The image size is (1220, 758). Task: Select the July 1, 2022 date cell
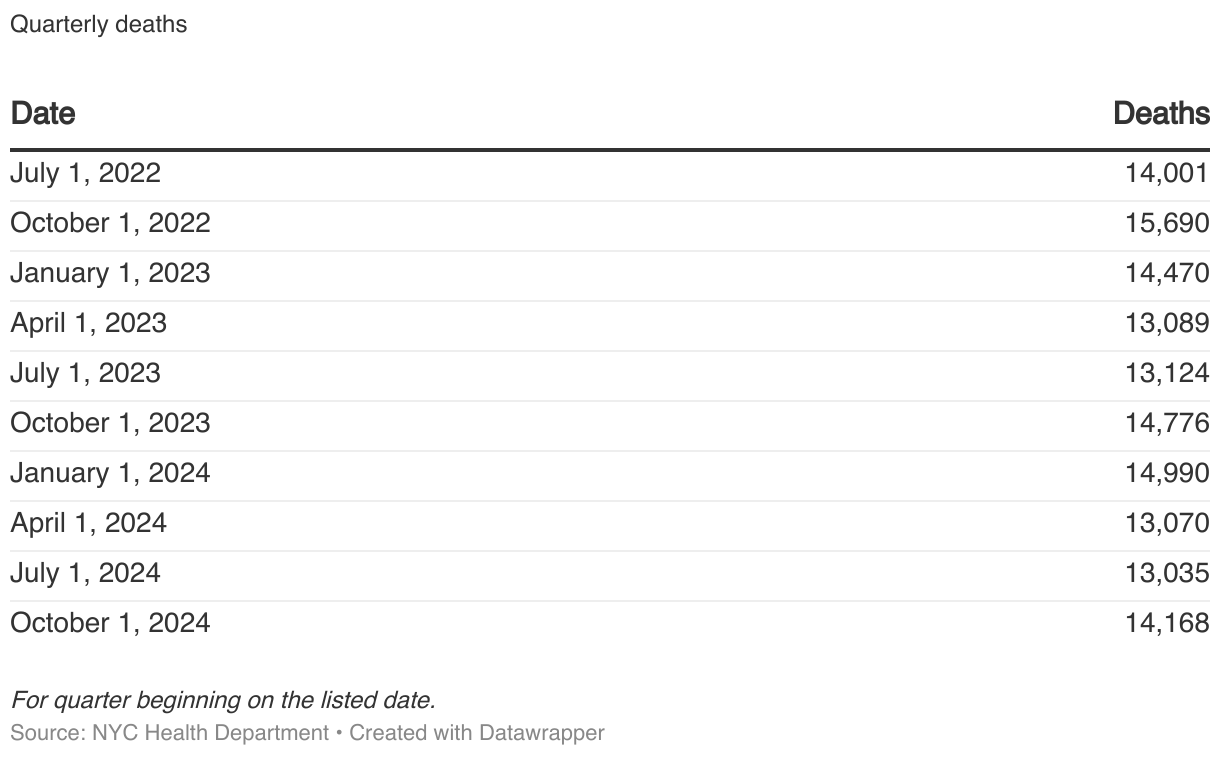[85, 173]
